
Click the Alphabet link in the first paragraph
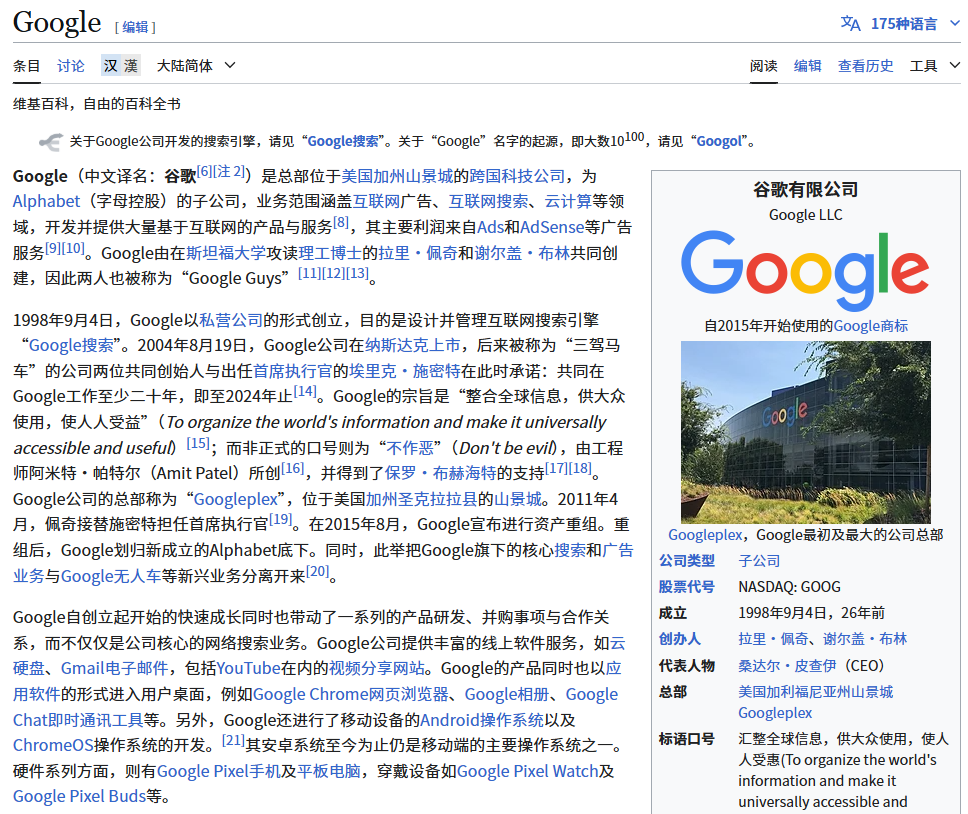pyautogui.click(x=46, y=201)
